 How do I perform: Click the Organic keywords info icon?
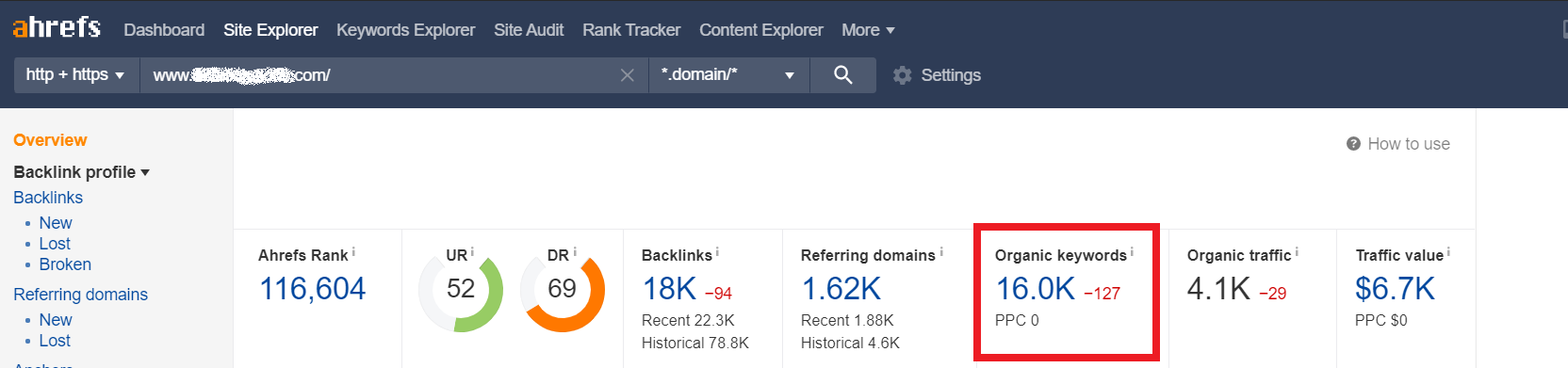[x=1132, y=251]
